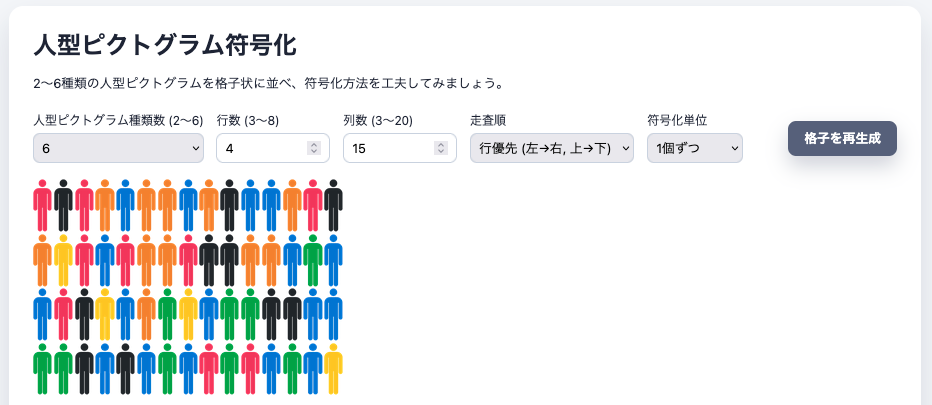Select the black pictogram at the grid's top-right corner
Viewport: 932px width, 405px height.
[x=333, y=206]
